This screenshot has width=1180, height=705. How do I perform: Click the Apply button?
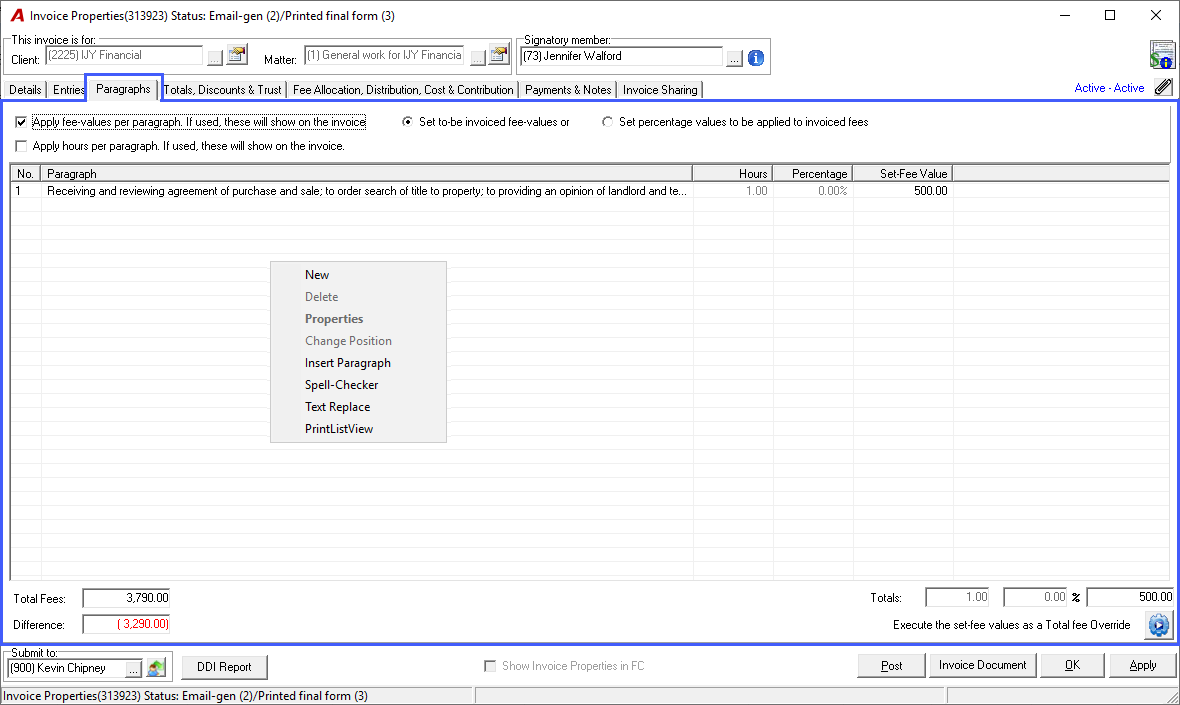[1142, 665]
